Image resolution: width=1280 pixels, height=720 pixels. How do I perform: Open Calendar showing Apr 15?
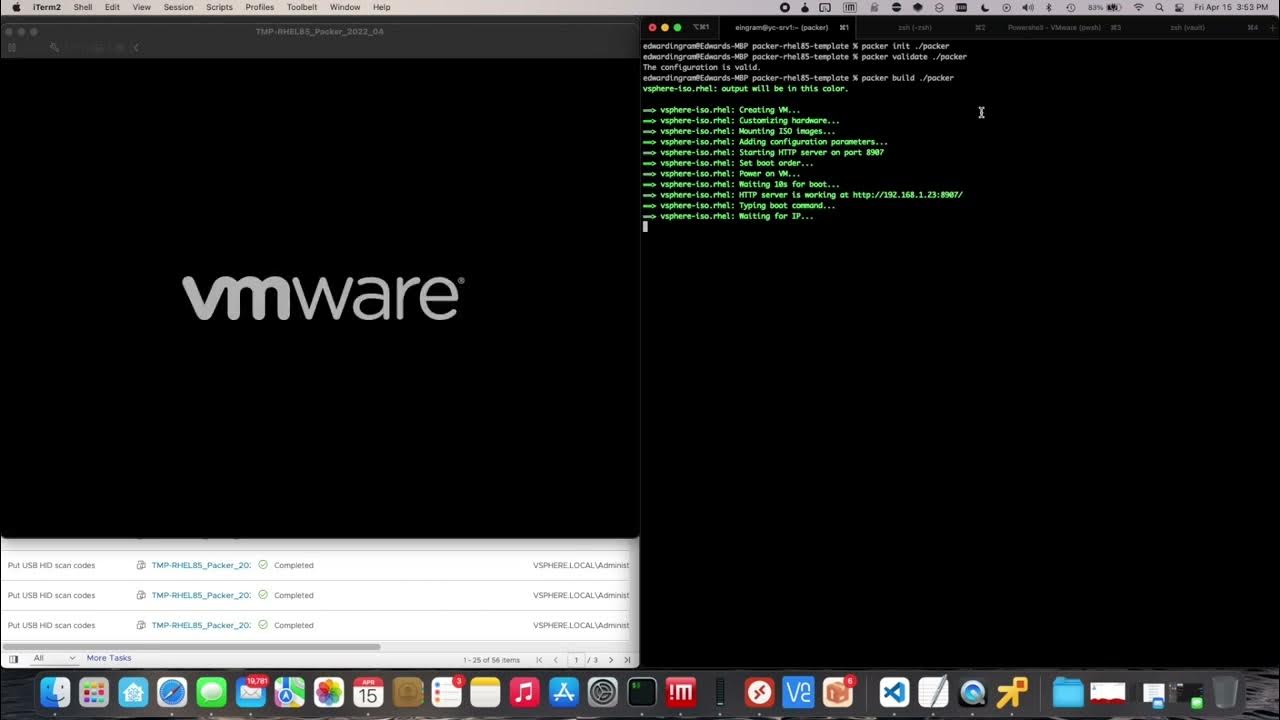[x=368, y=692]
